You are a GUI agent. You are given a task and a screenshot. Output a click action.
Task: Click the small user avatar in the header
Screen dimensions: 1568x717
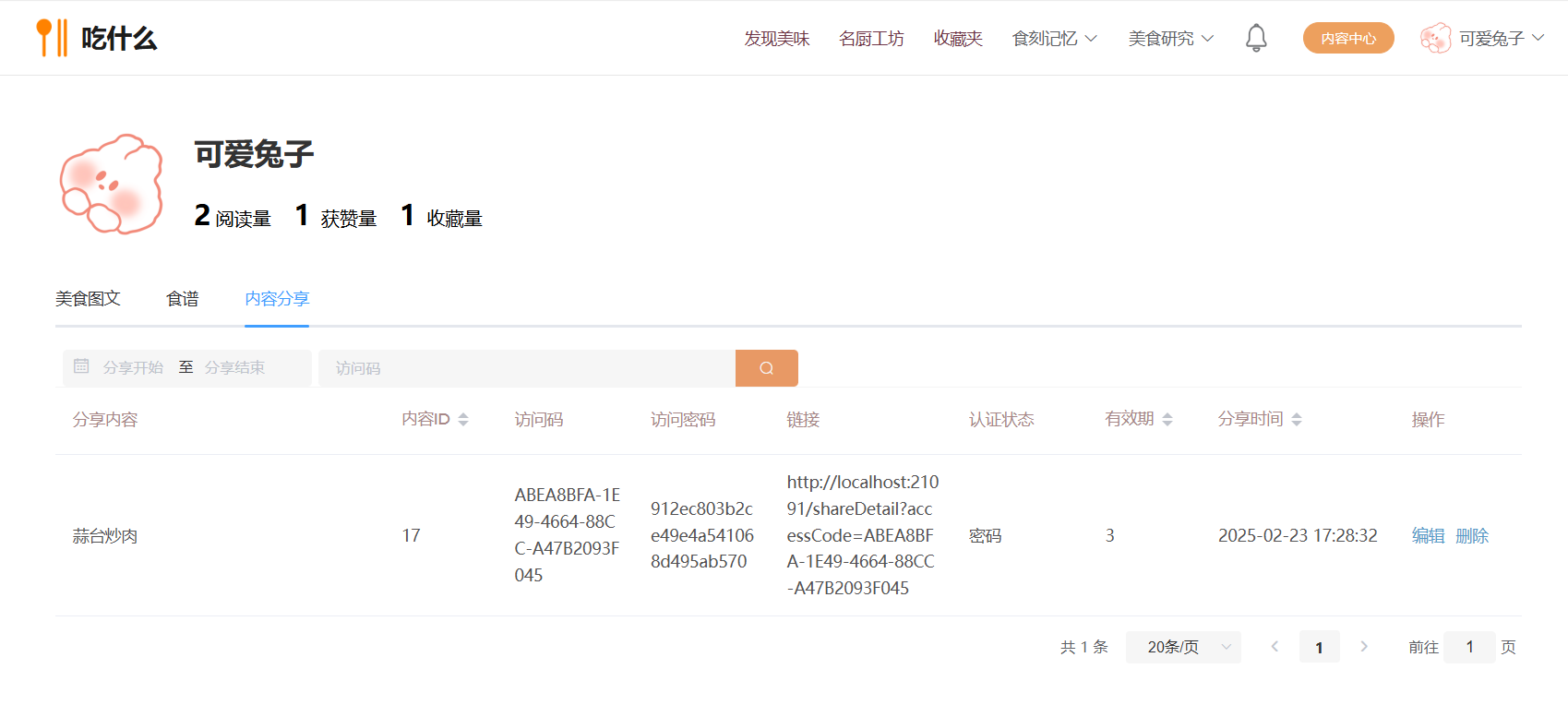(x=1436, y=38)
